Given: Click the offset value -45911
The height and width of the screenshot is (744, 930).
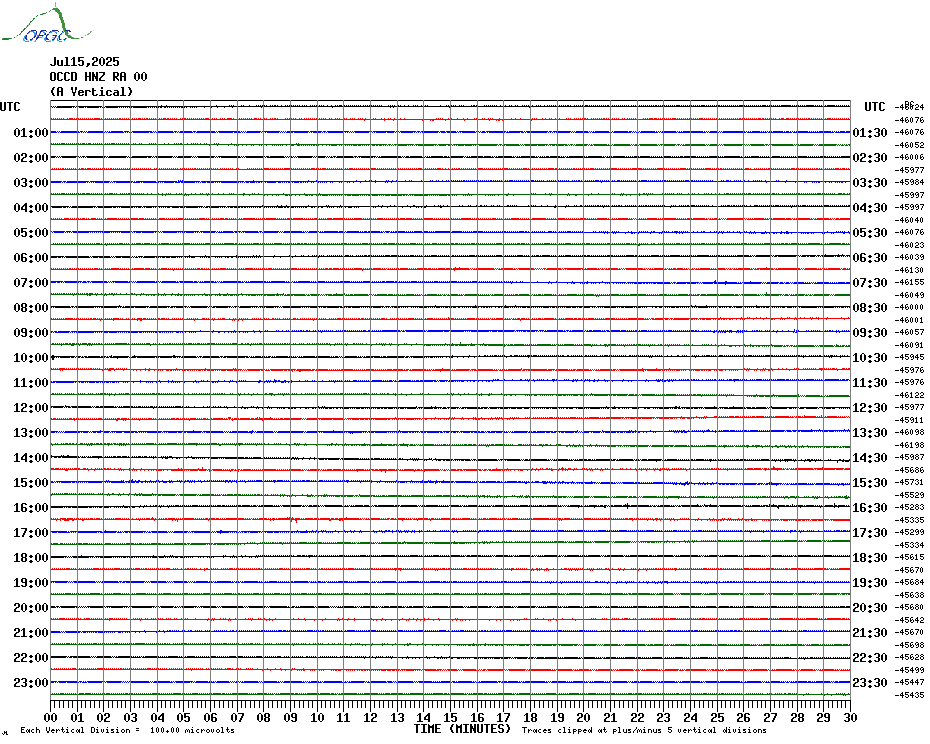Looking at the screenshot, I should pos(909,420).
